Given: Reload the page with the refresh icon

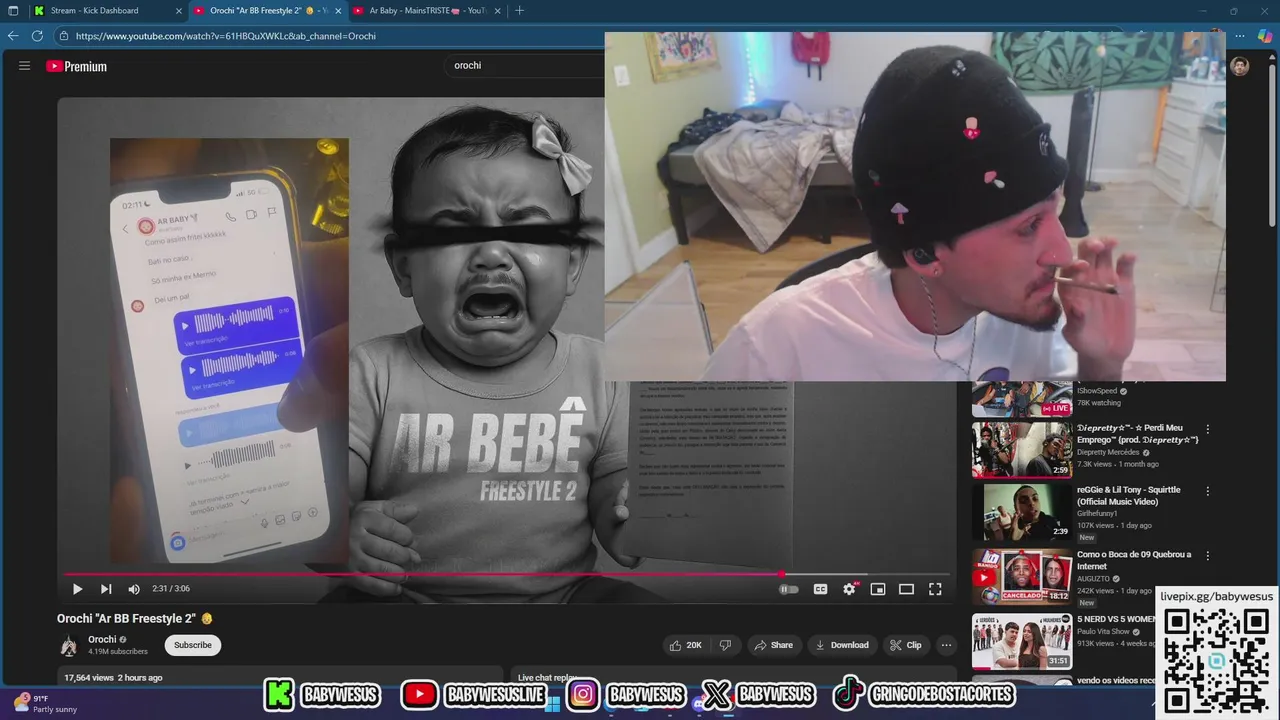Looking at the screenshot, I should click(37, 36).
